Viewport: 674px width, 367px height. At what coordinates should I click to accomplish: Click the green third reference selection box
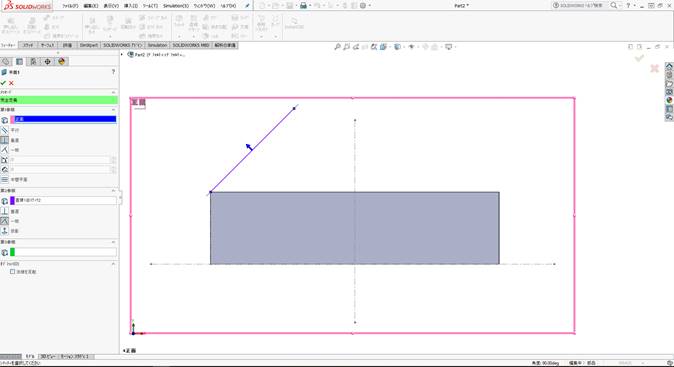click(63, 252)
